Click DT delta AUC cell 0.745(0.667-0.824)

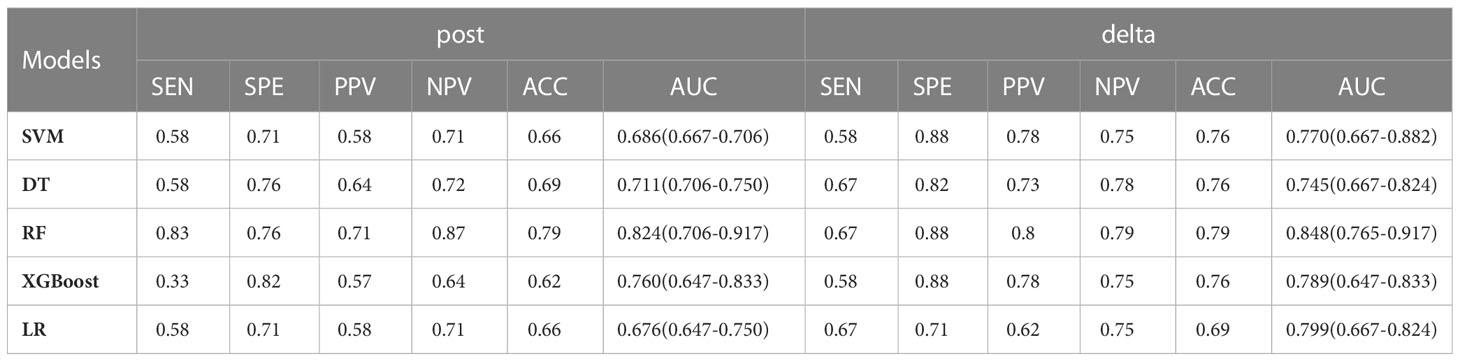pyautogui.click(x=1361, y=184)
